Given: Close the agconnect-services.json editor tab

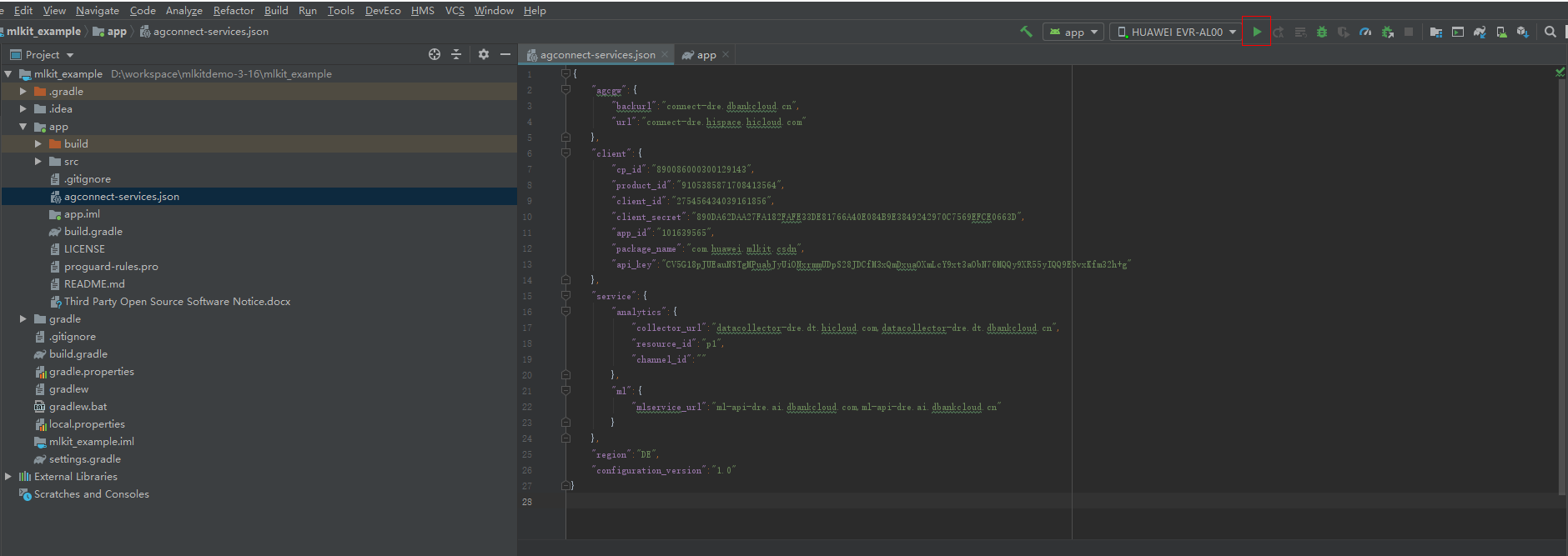Looking at the screenshot, I should pos(665,54).
